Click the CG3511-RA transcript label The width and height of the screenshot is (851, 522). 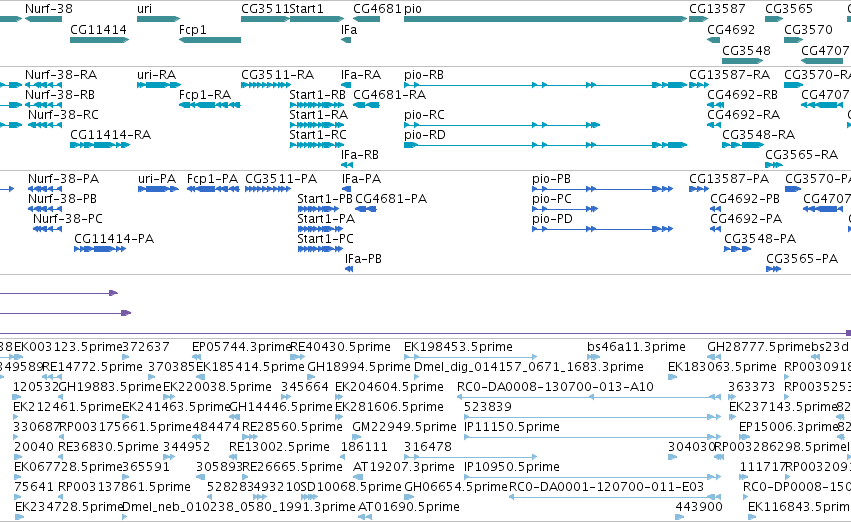tap(277, 75)
